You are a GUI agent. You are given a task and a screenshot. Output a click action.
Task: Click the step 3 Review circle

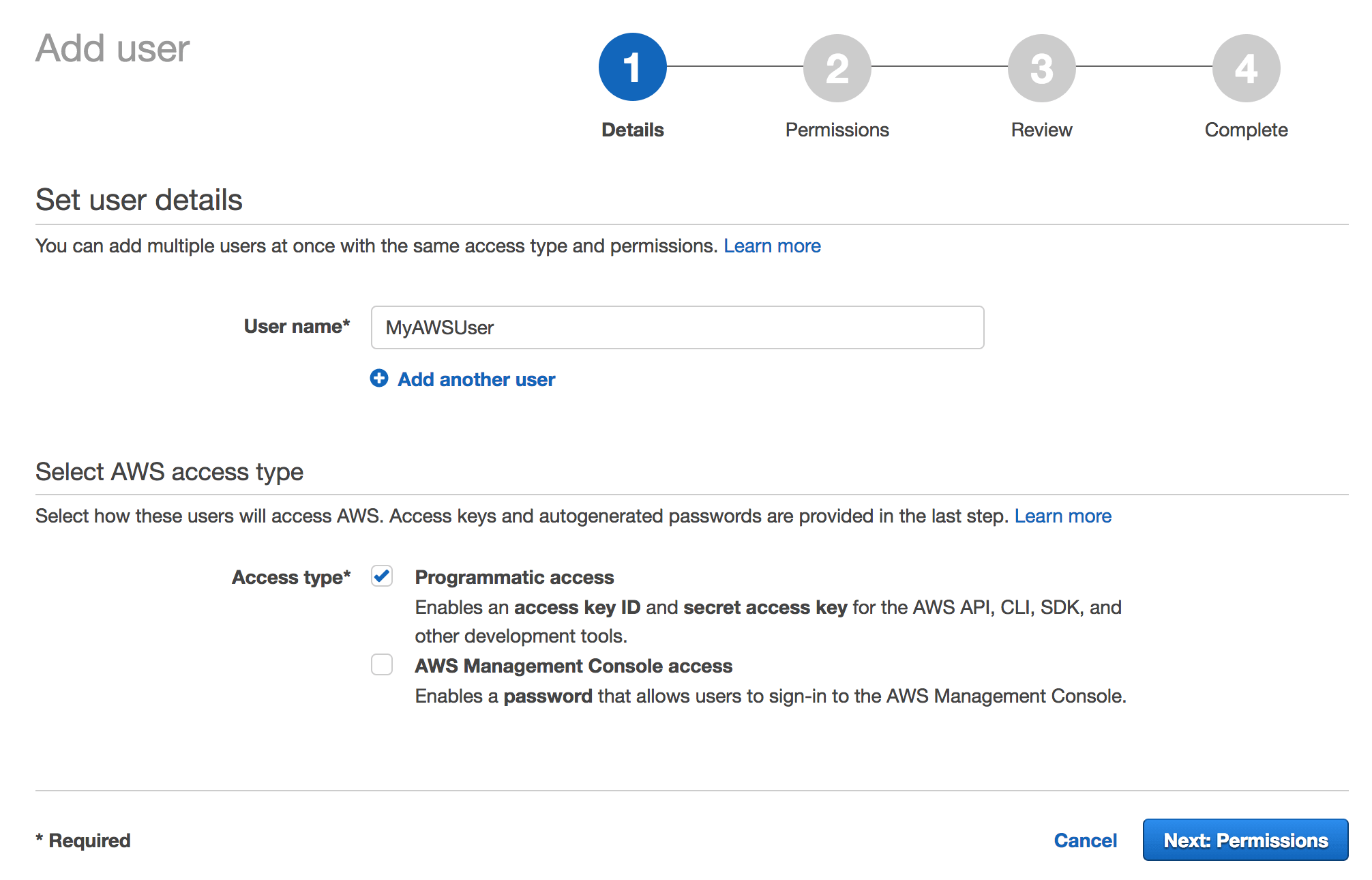click(x=1041, y=67)
